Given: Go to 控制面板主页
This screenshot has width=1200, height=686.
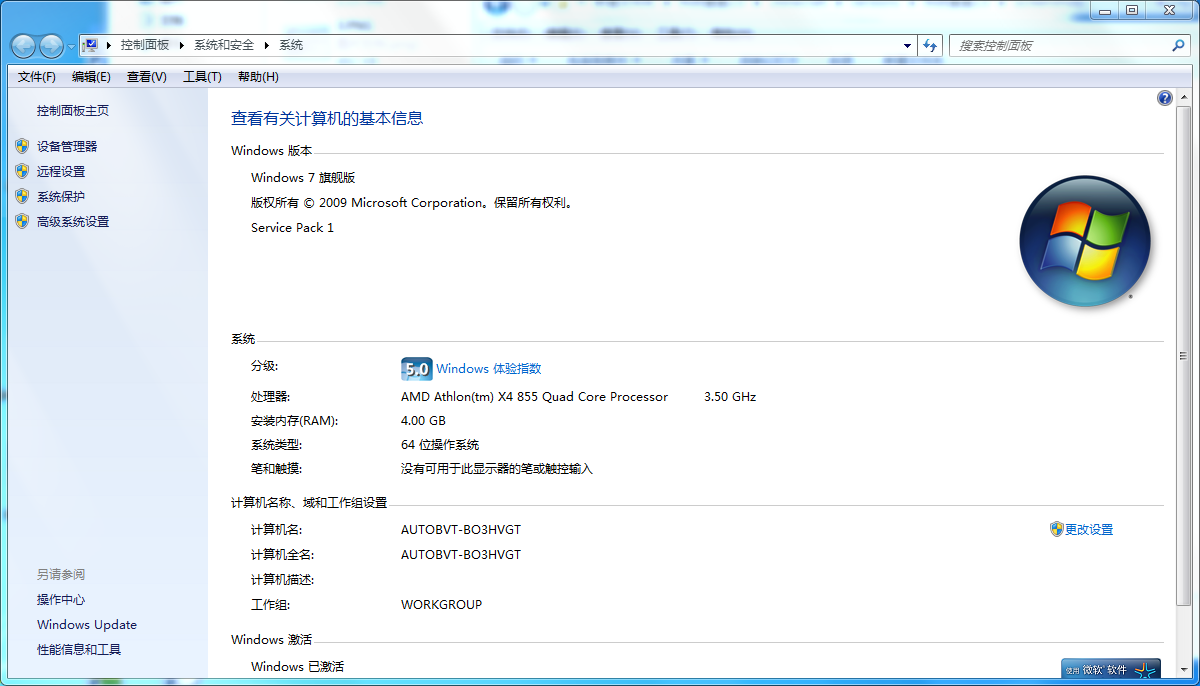Looking at the screenshot, I should click(x=73, y=111).
